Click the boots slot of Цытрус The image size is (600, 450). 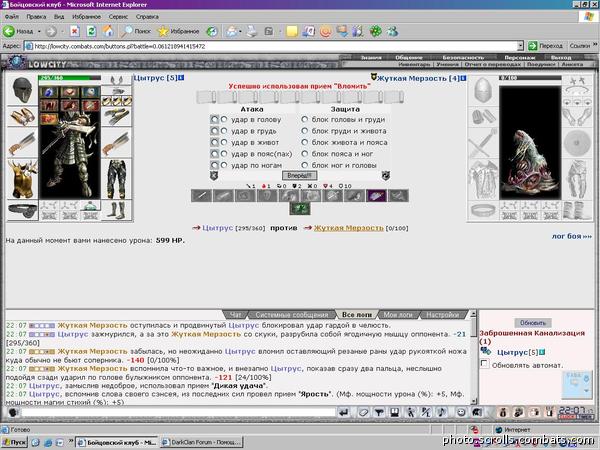[116, 210]
